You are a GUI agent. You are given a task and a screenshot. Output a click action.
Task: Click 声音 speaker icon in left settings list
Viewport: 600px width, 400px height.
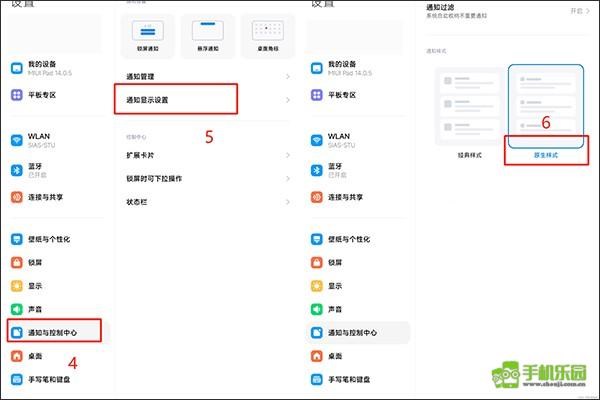tap(16, 309)
